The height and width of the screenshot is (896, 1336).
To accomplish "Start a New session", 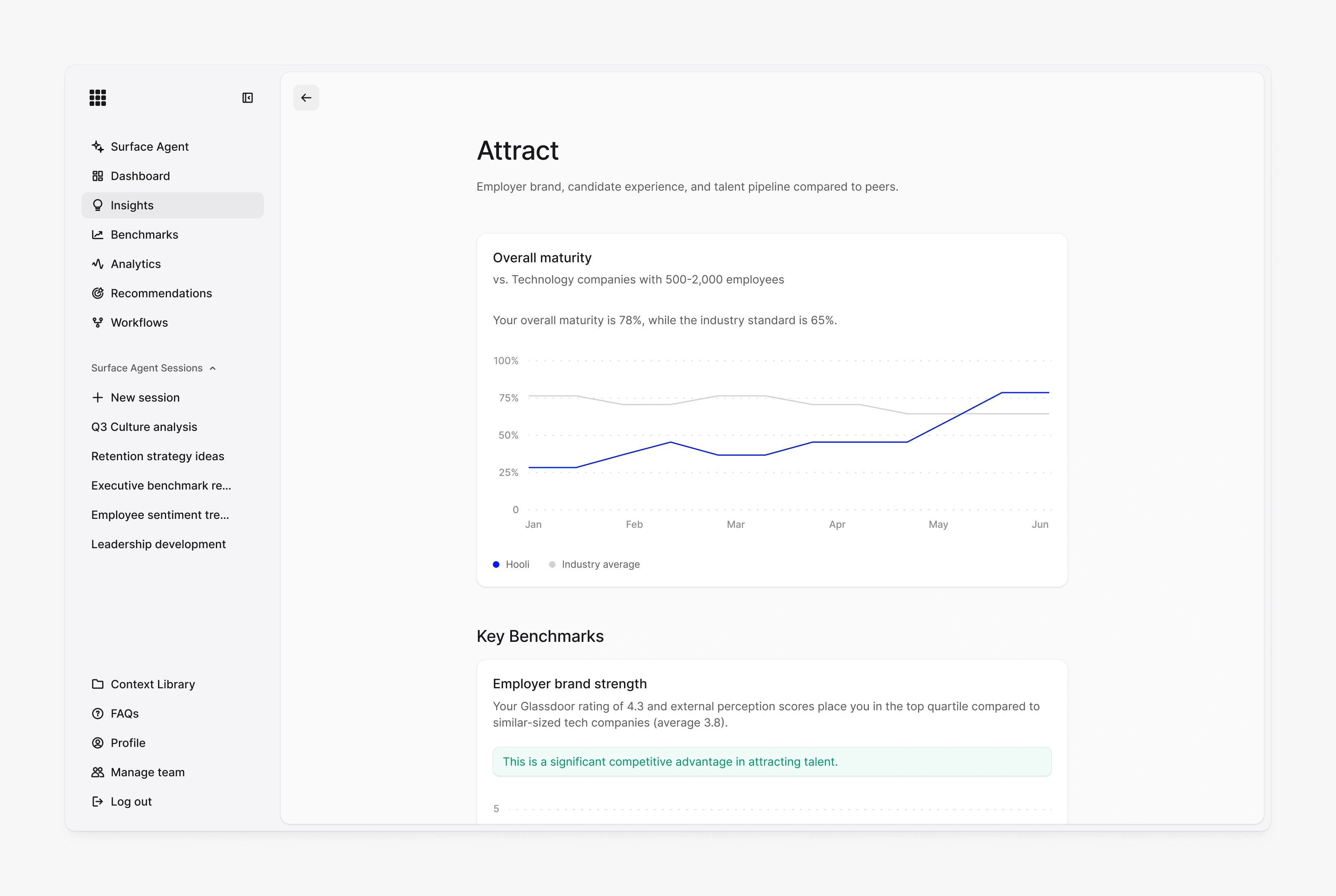I will click(173, 398).
